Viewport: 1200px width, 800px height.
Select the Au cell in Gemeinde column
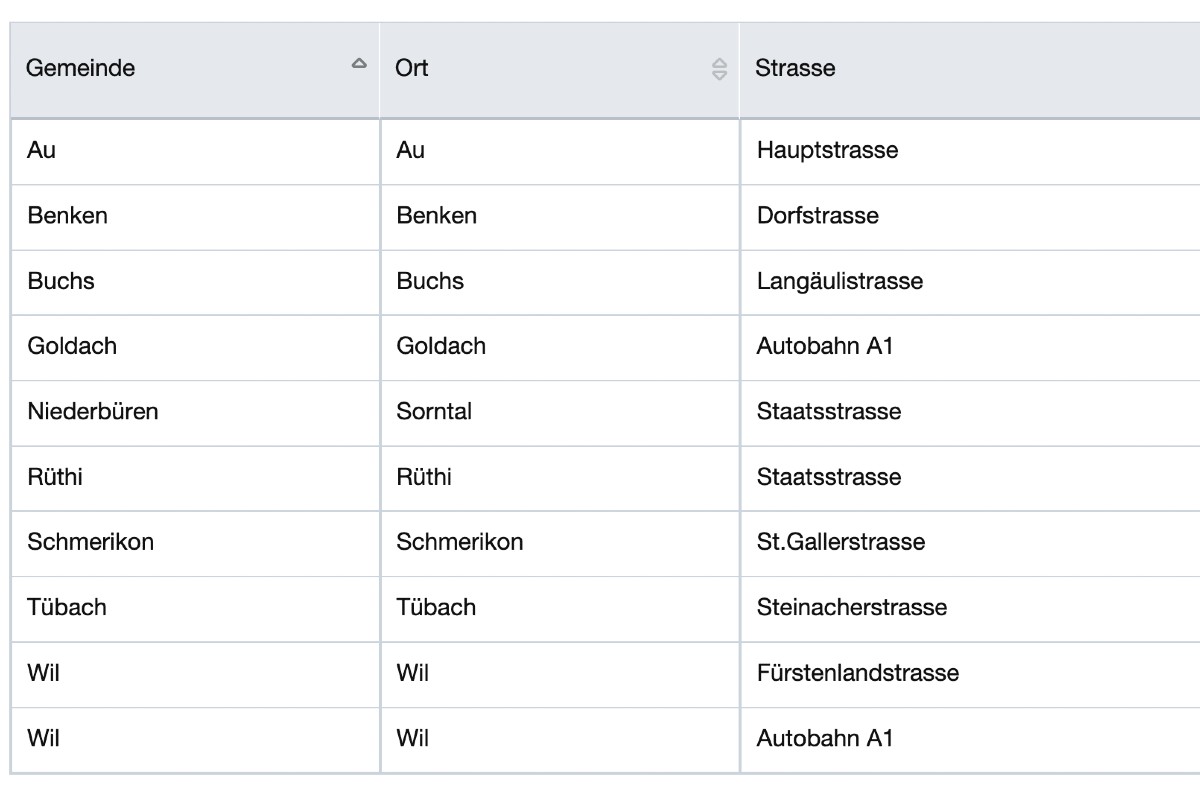[x=41, y=151]
